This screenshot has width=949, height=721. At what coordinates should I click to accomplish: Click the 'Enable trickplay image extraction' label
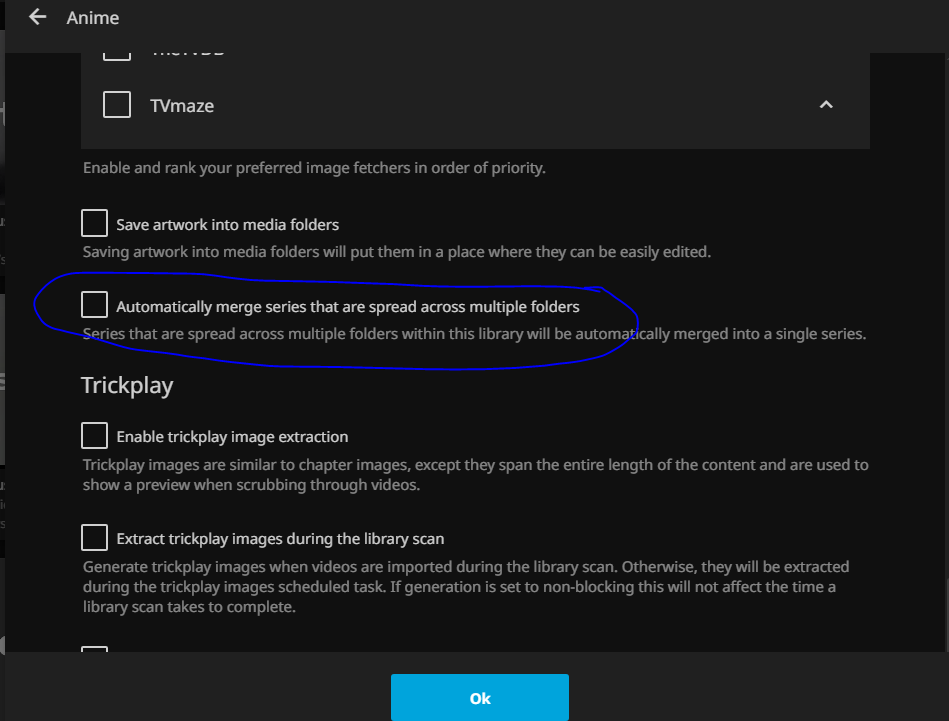click(x=232, y=436)
